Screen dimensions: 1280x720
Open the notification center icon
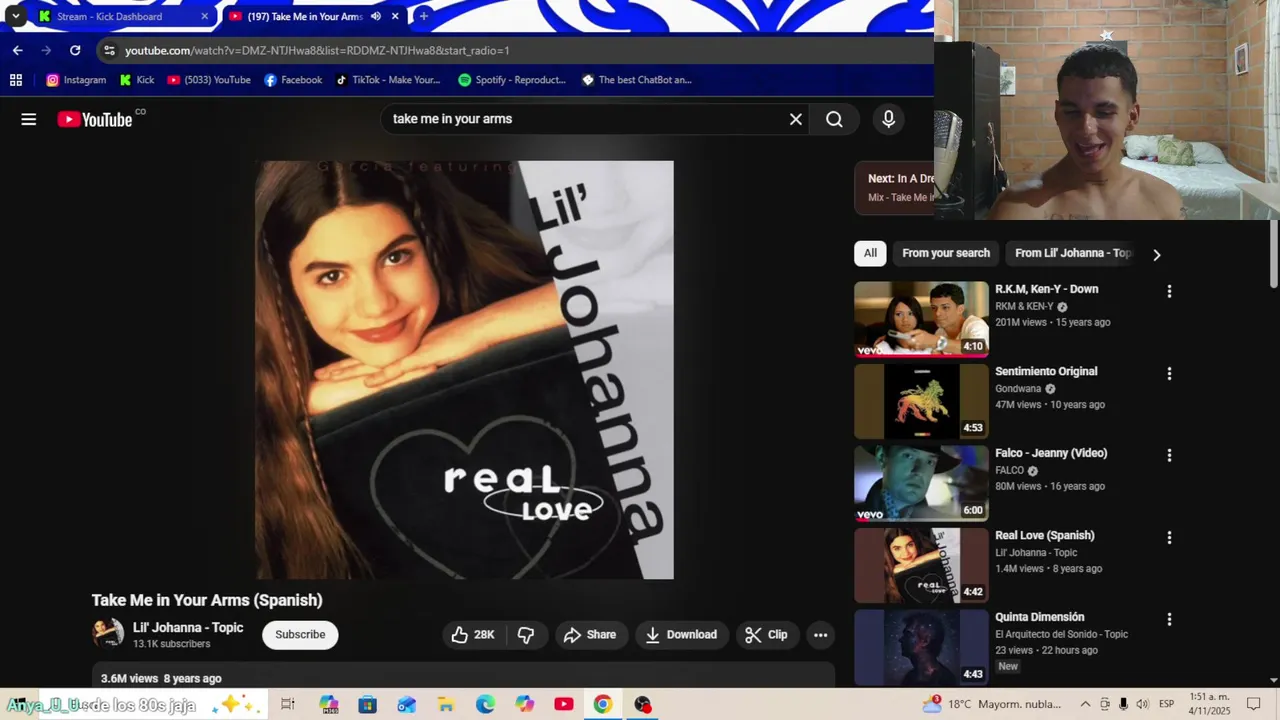[1254, 705]
